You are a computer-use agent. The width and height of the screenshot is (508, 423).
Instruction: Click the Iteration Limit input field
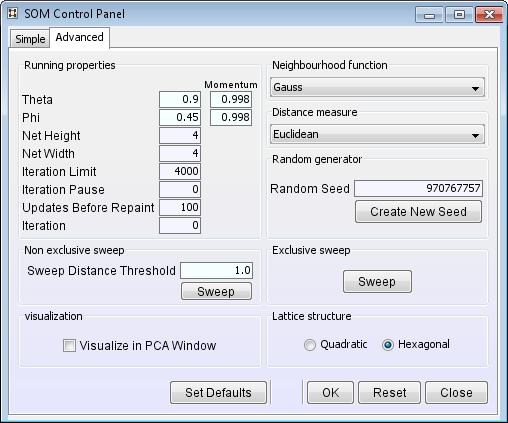coord(180,171)
